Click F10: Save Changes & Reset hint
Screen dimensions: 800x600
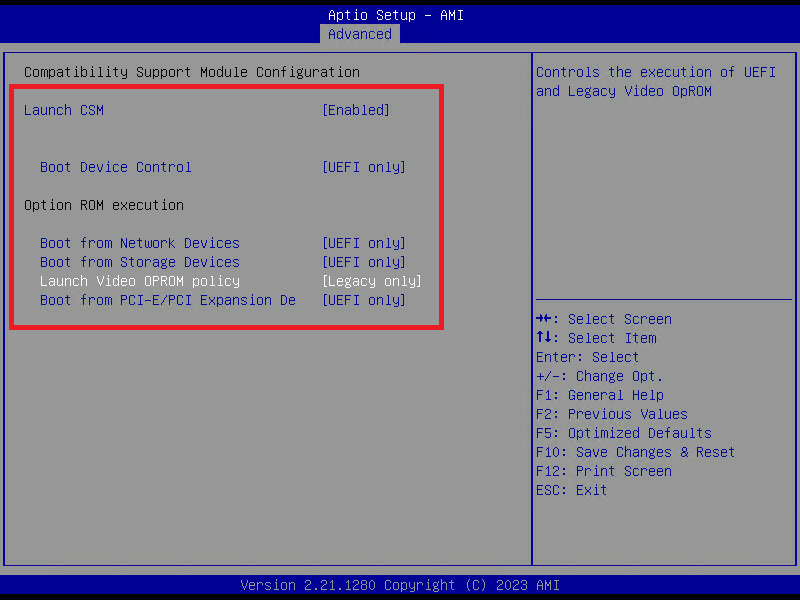[x=636, y=452]
